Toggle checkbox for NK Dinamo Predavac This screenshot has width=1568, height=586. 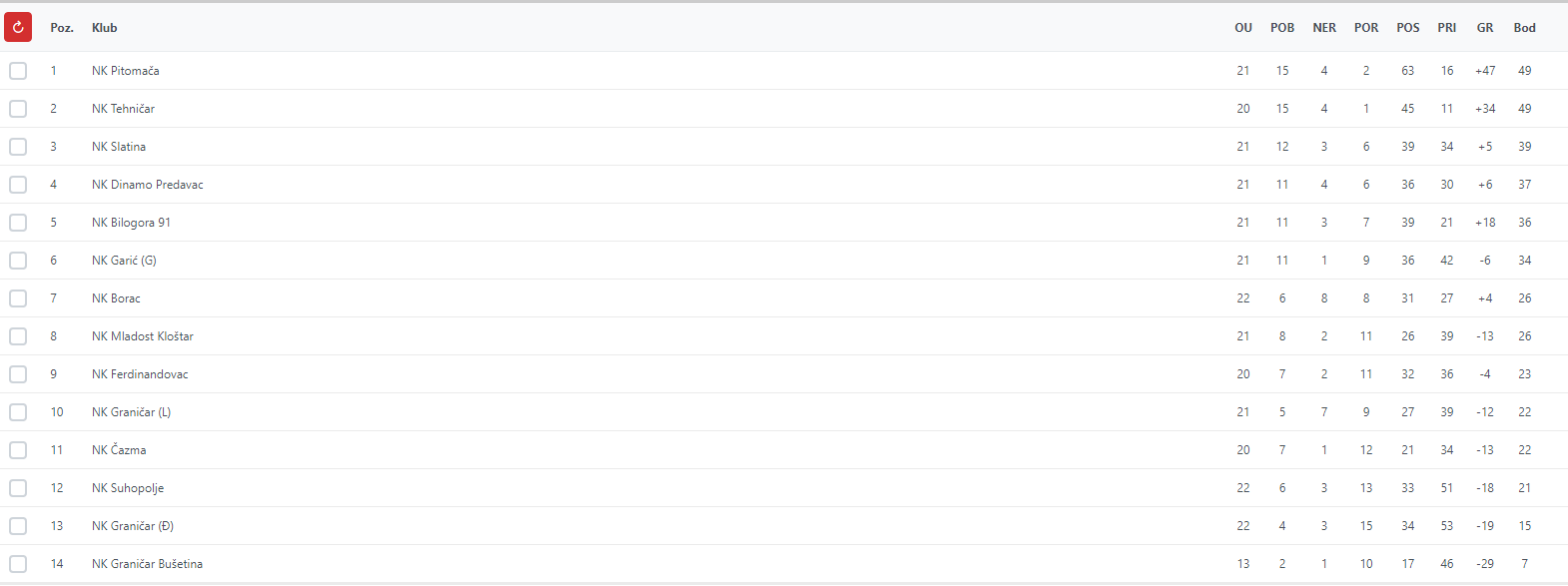tap(18, 185)
